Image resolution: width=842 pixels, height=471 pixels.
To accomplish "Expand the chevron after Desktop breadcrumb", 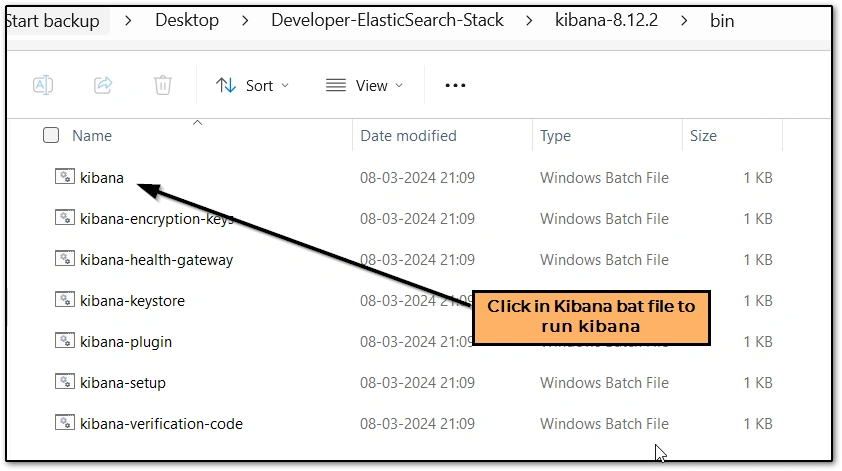I will [245, 21].
